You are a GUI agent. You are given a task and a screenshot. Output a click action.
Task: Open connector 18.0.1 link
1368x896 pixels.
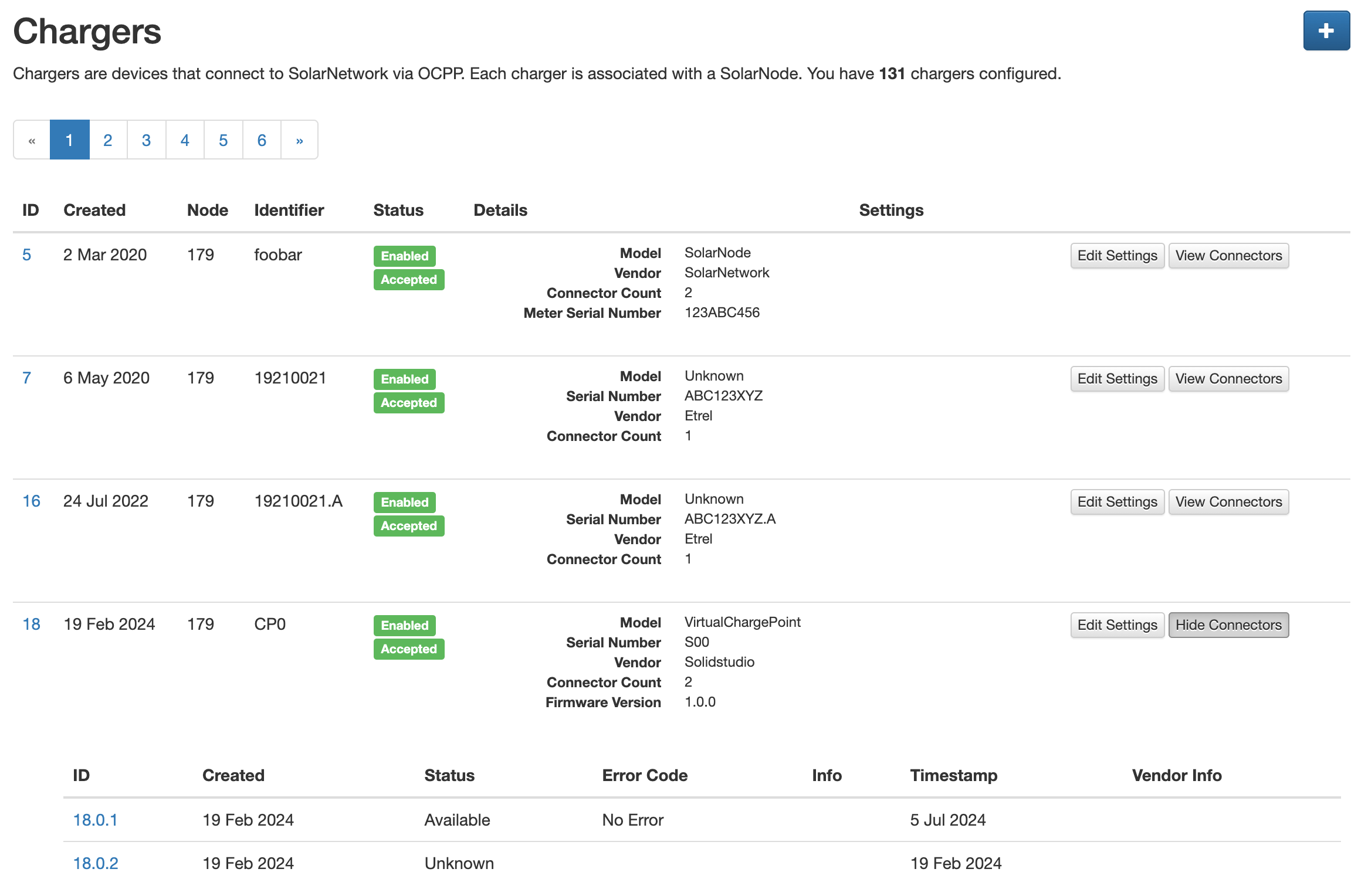coord(95,820)
